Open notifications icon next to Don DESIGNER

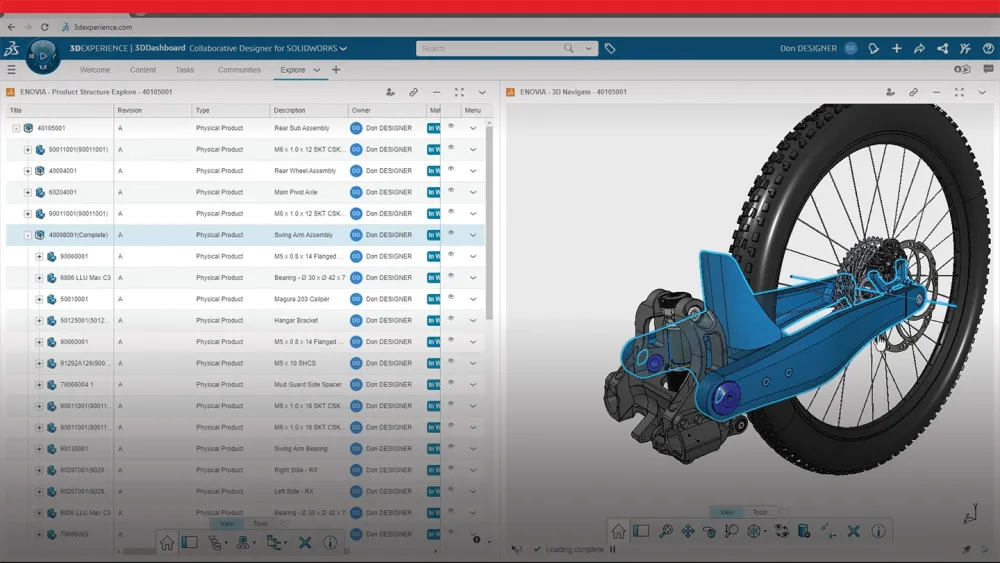874,48
